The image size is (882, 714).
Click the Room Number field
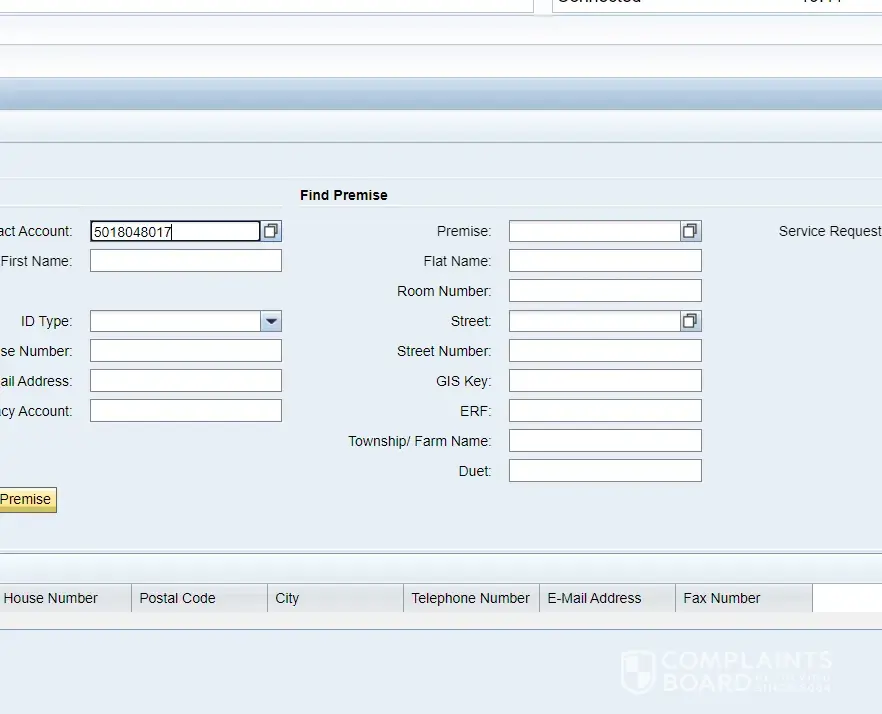click(x=605, y=291)
